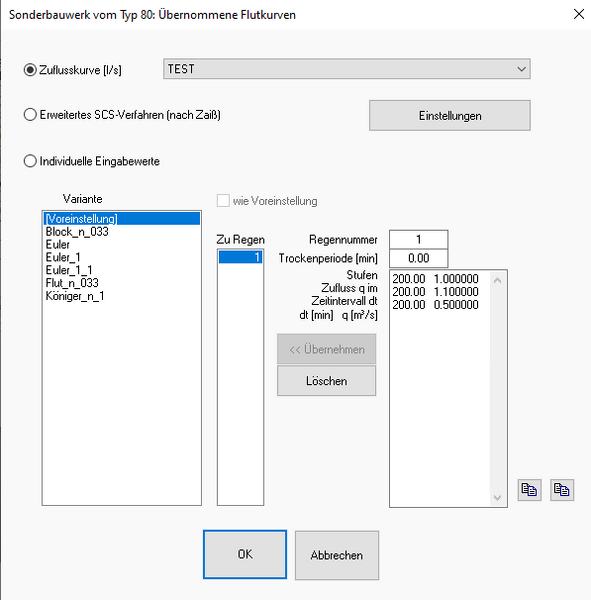Viewport: 591px width, 600px height.
Task: Click the Einstellungen button
Action: tap(450, 116)
